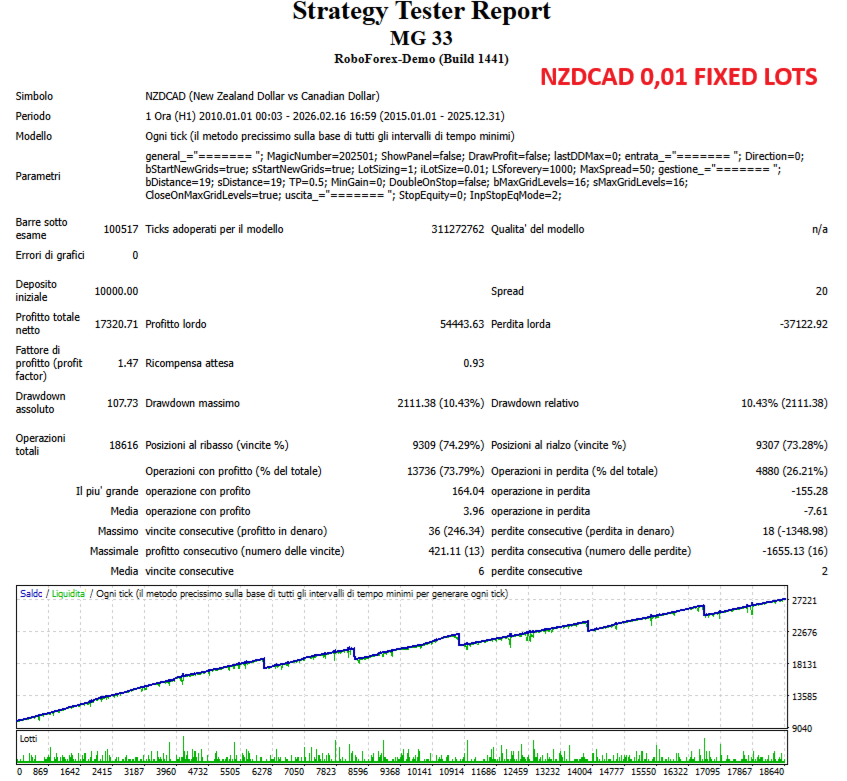Click the bDistance=19 parameter line
The height and width of the screenshot is (781, 847).
pos(416,182)
